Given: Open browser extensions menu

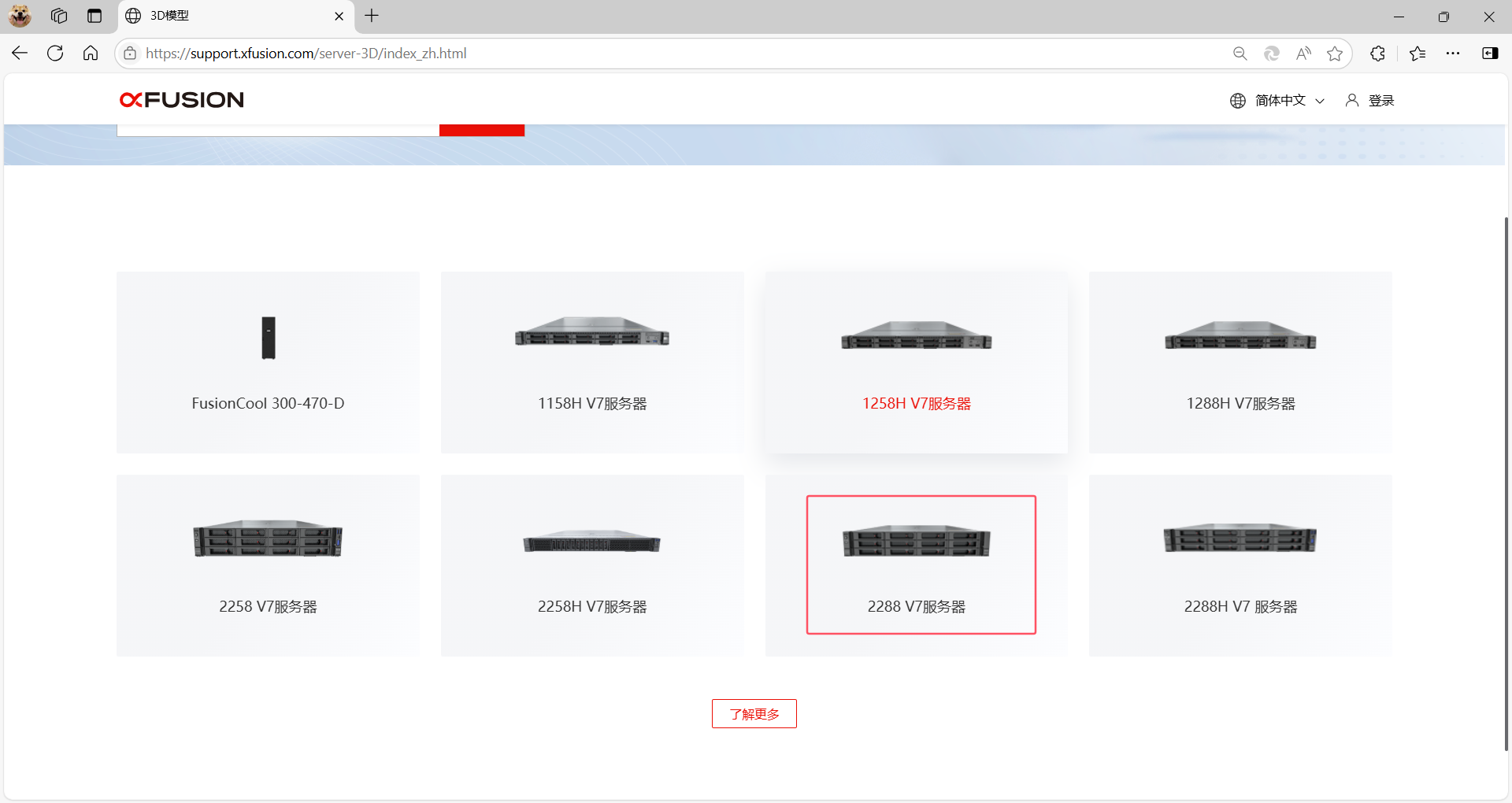Looking at the screenshot, I should coord(1377,54).
